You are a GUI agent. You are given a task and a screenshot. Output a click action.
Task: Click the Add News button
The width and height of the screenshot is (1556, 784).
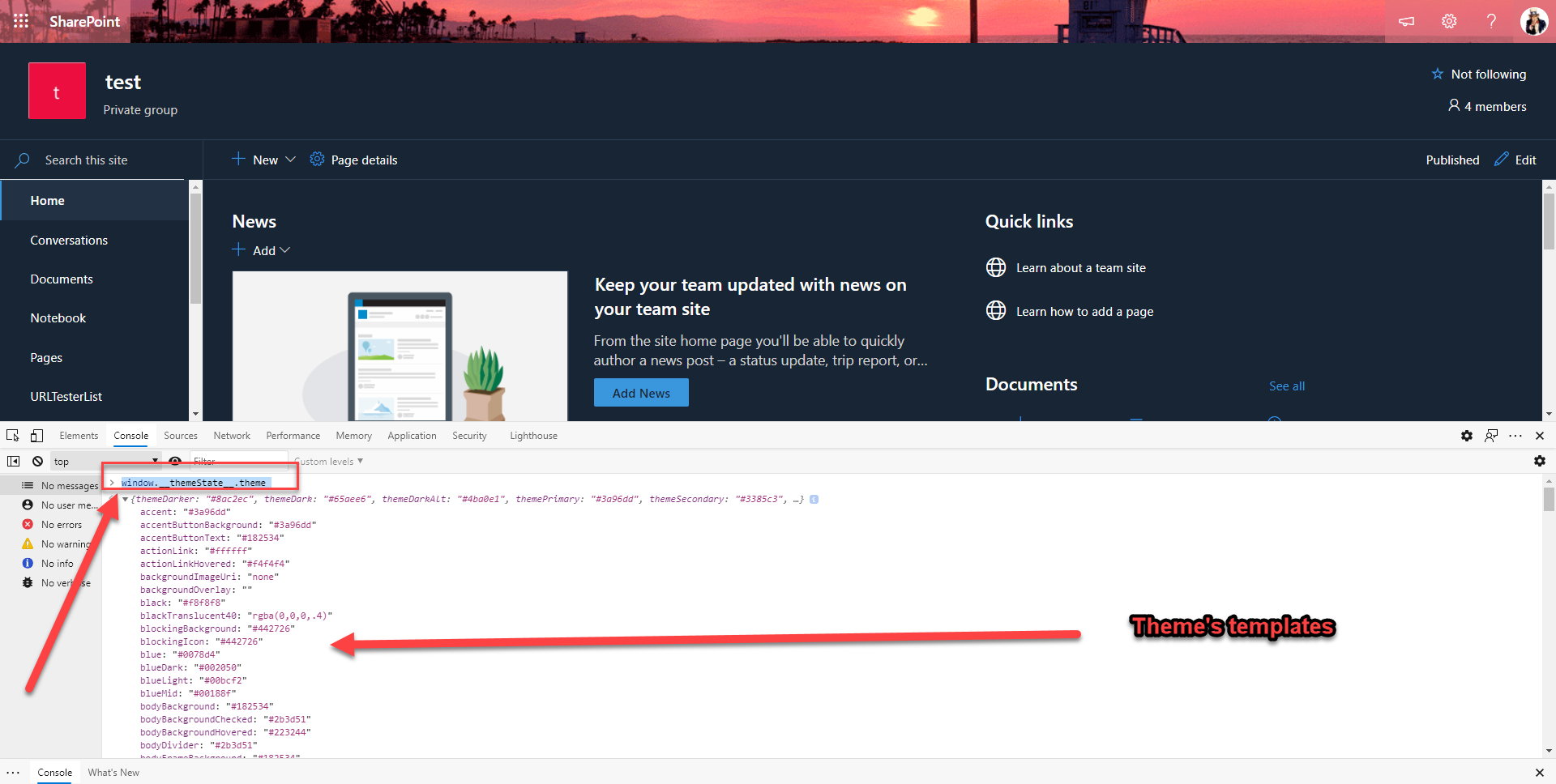tap(641, 393)
